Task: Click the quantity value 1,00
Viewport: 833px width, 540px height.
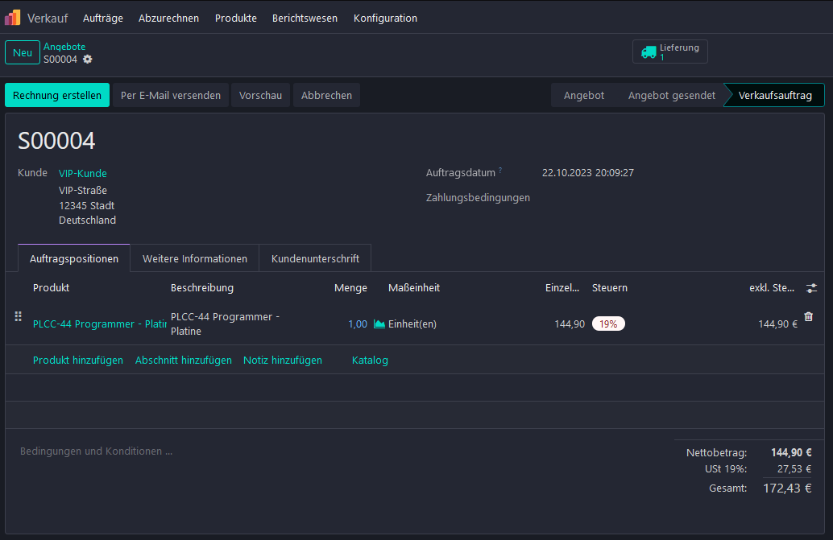Action: click(358, 324)
